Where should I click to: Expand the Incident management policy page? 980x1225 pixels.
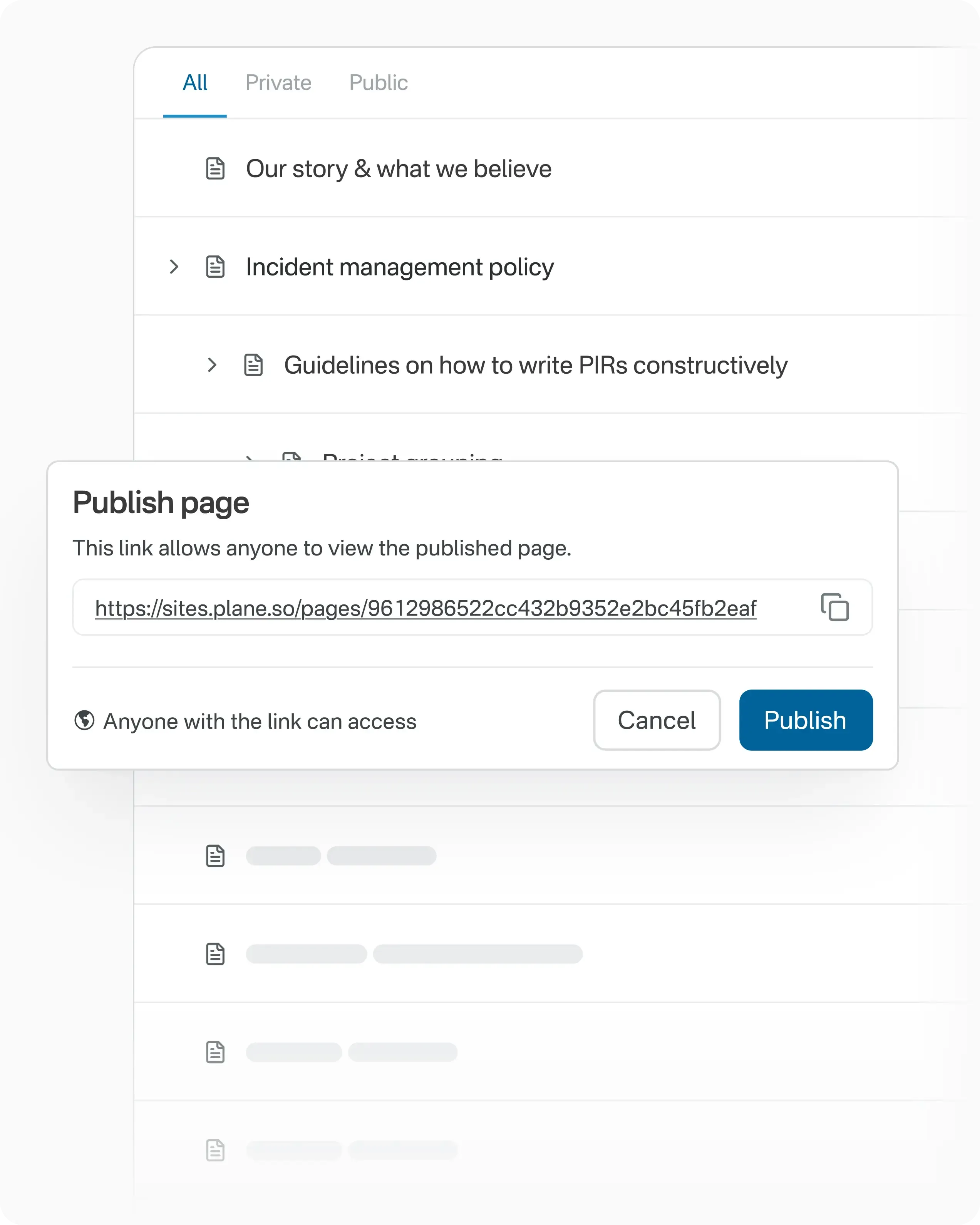pyautogui.click(x=174, y=267)
